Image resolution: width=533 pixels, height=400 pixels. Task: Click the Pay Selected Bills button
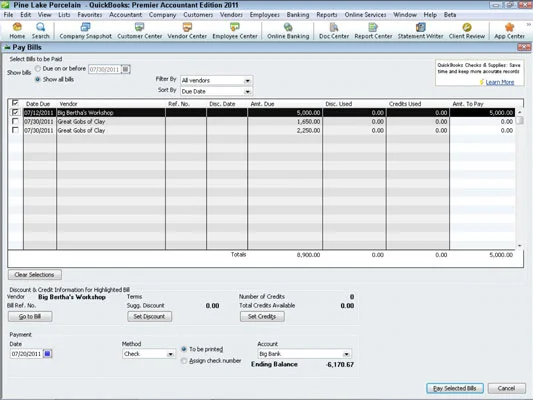pyautogui.click(x=455, y=388)
